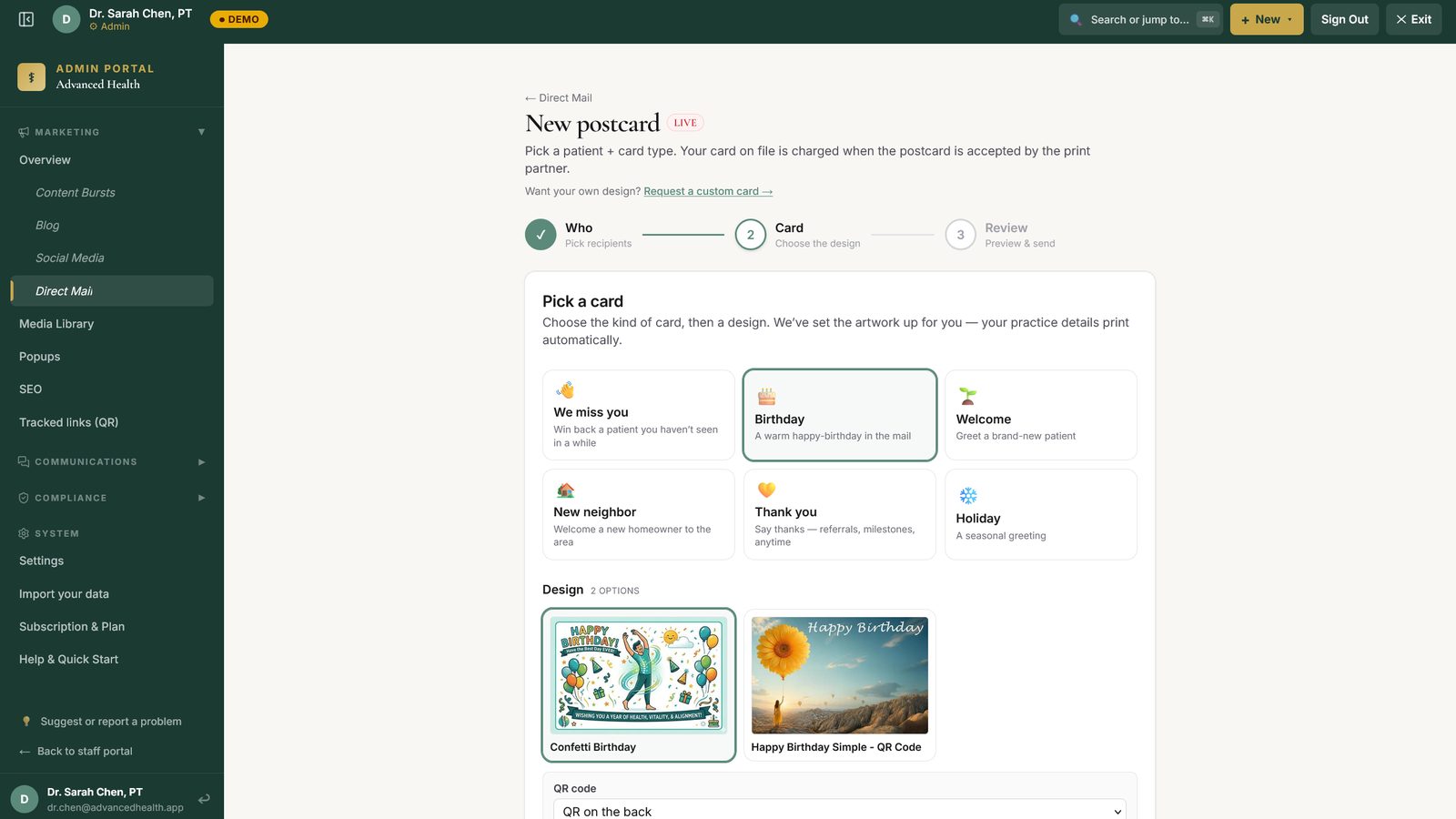The width and height of the screenshot is (1456, 819).
Task: Open Request a custom card link
Action: point(708,191)
